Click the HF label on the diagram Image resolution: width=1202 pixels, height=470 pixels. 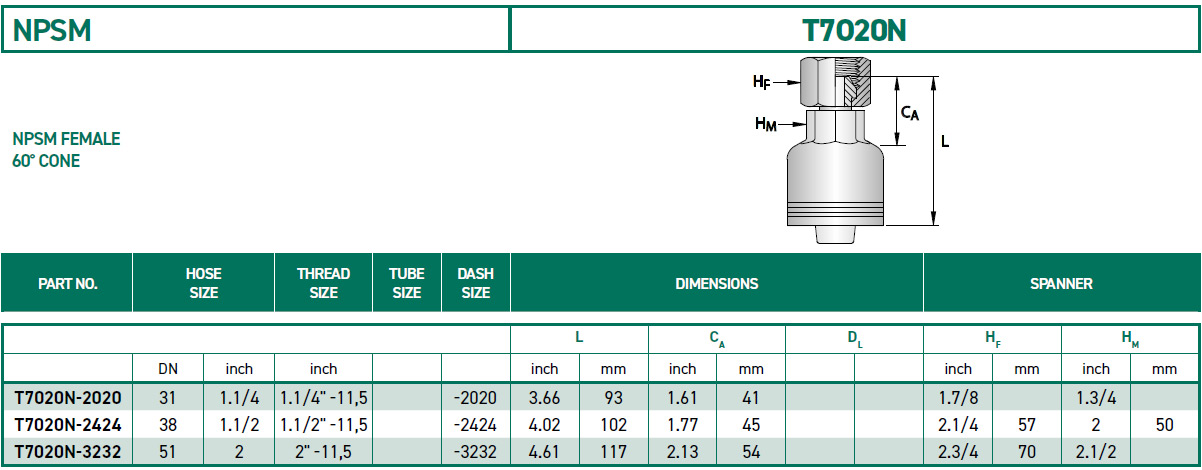(x=762, y=81)
